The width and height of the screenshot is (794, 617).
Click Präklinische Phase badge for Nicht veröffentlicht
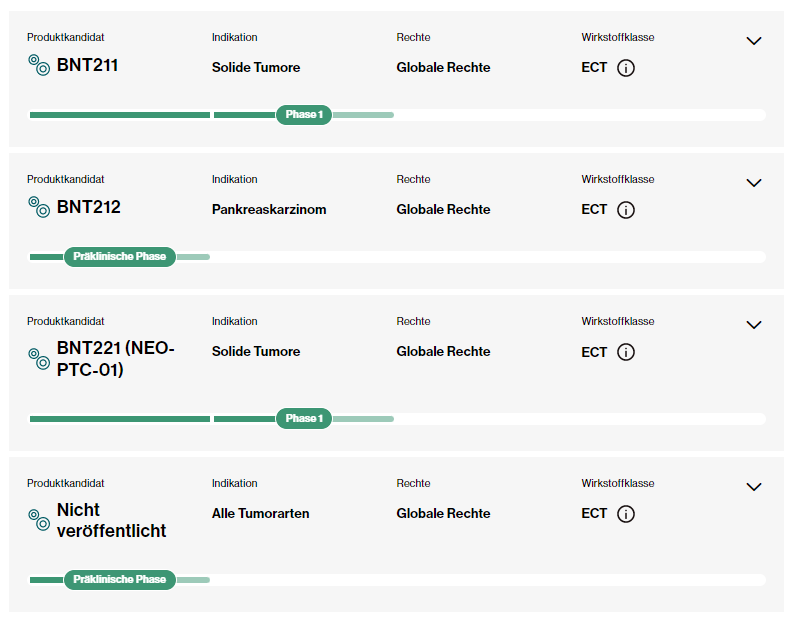click(120, 580)
